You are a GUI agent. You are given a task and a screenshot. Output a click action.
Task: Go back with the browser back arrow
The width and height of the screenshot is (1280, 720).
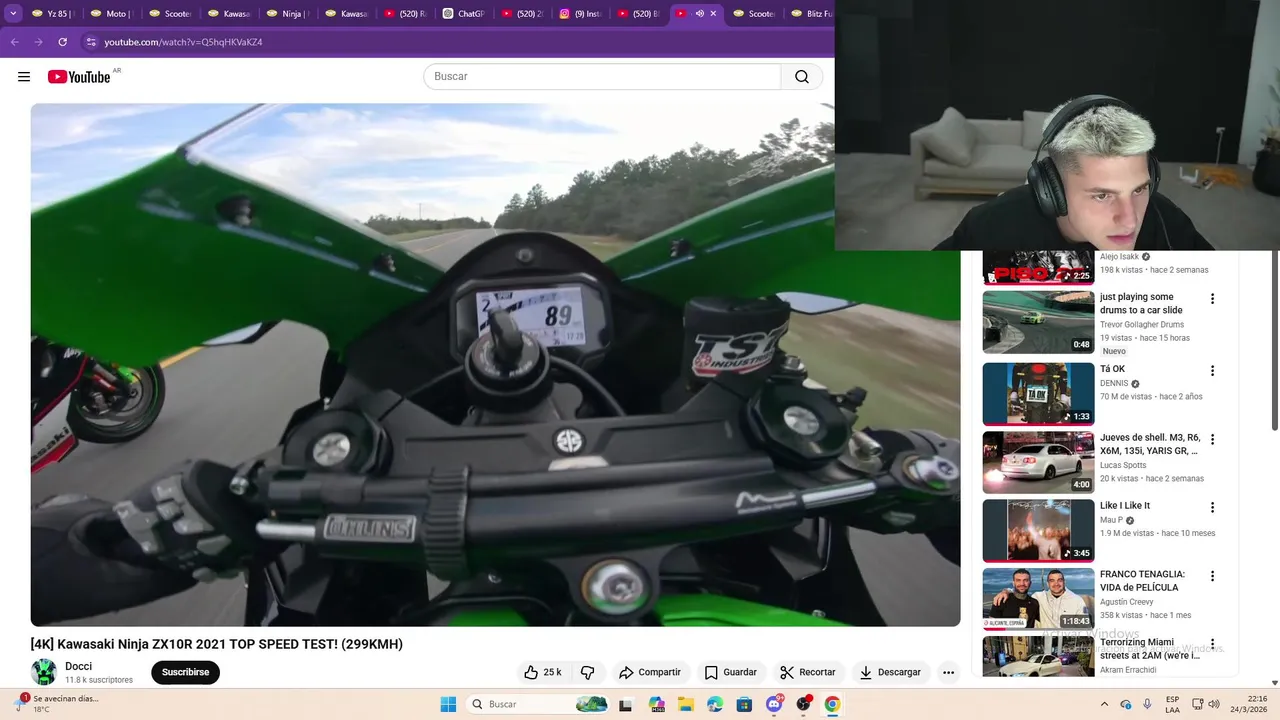click(14, 42)
